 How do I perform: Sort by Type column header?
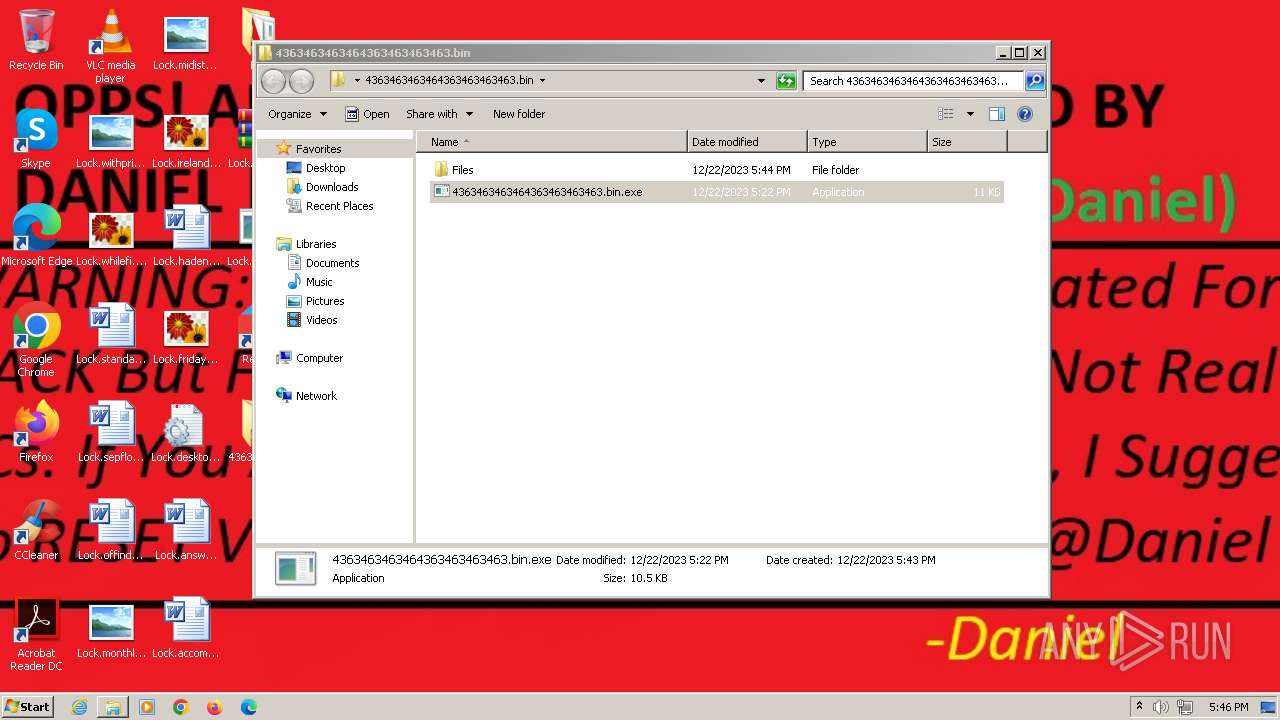pyautogui.click(x=867, y=142)
